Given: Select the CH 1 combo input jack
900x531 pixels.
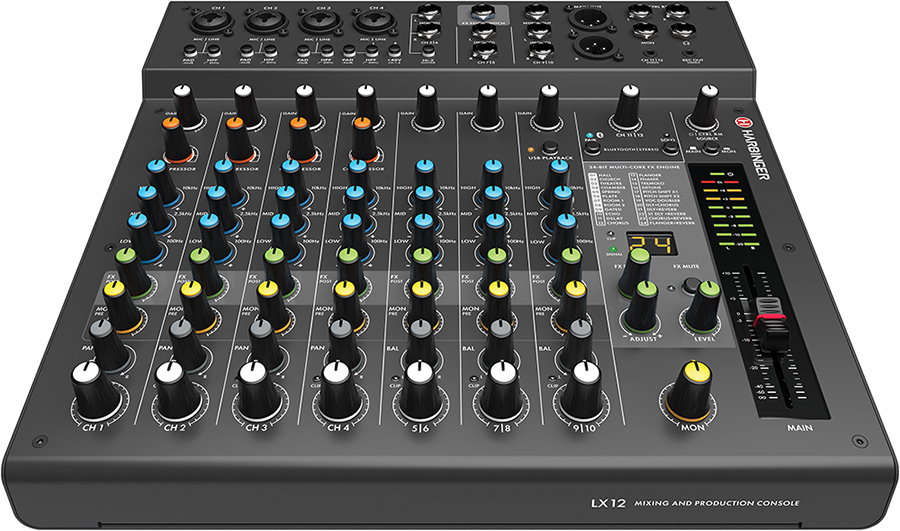Looking at the screenshot, I should pyautogui.click(x=212, y=22).
